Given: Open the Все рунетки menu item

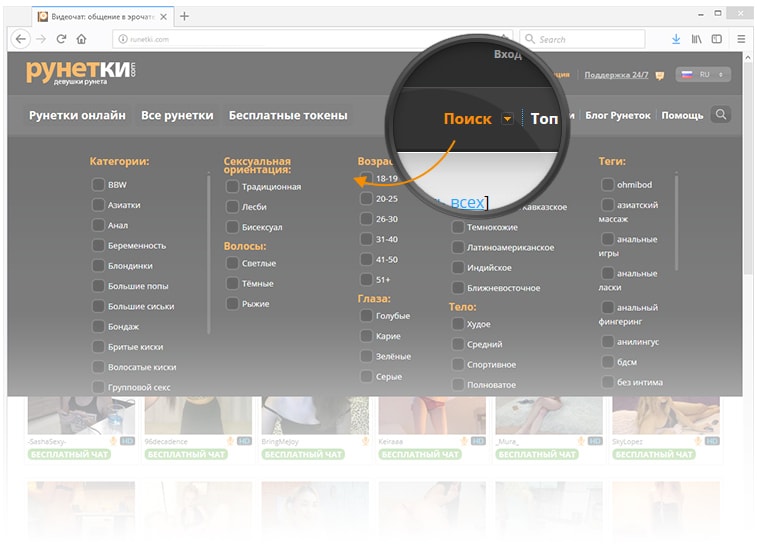Looking at the screenshot, I should coord(177,115).
